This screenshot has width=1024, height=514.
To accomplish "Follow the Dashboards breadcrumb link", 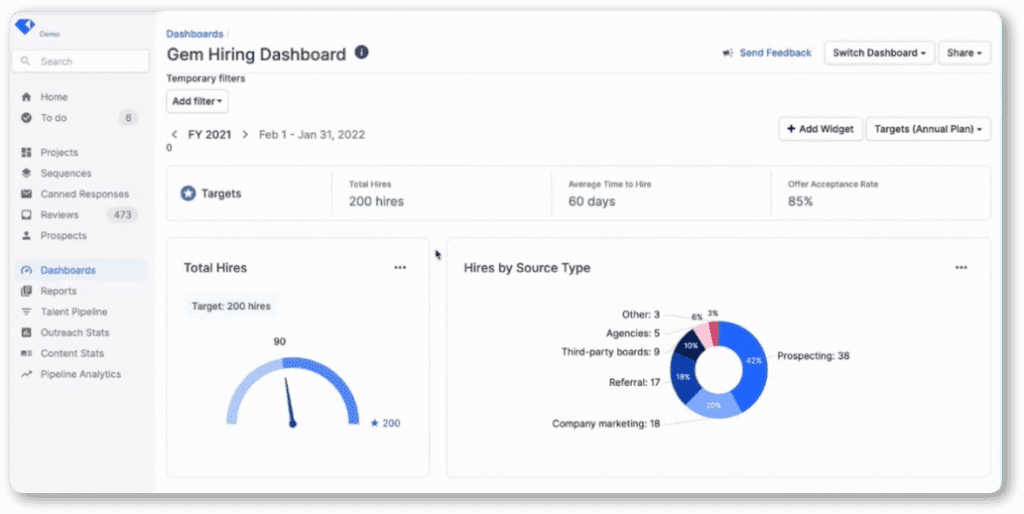I will tap(194, 34).
